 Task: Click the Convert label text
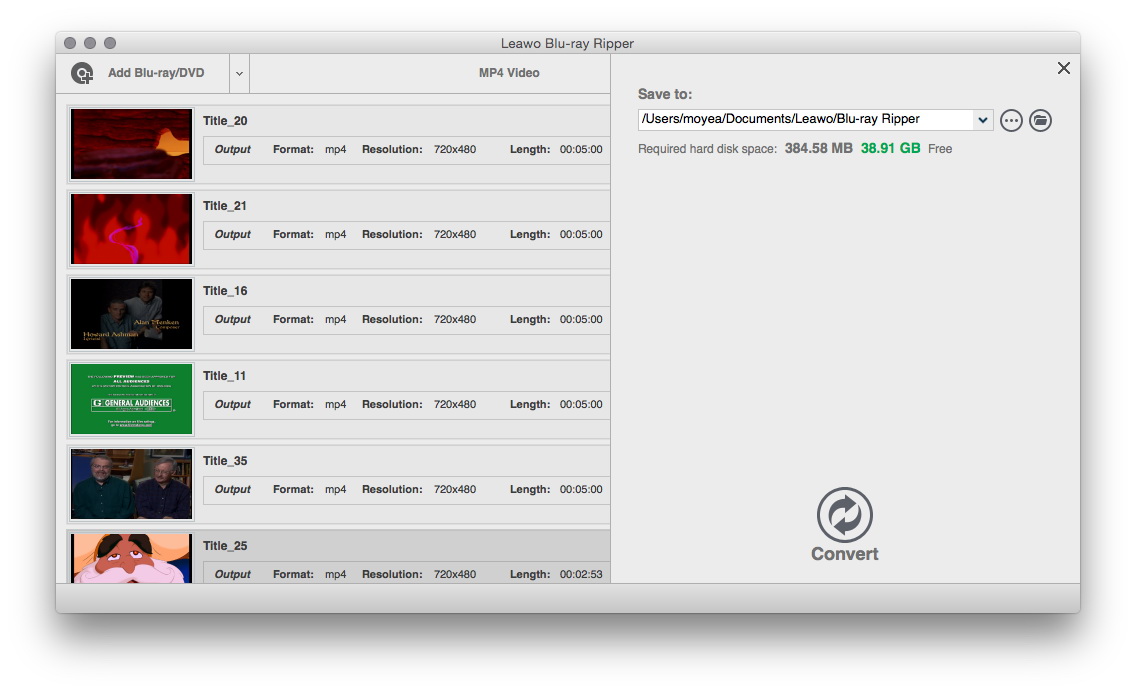(x=845, y=554)
